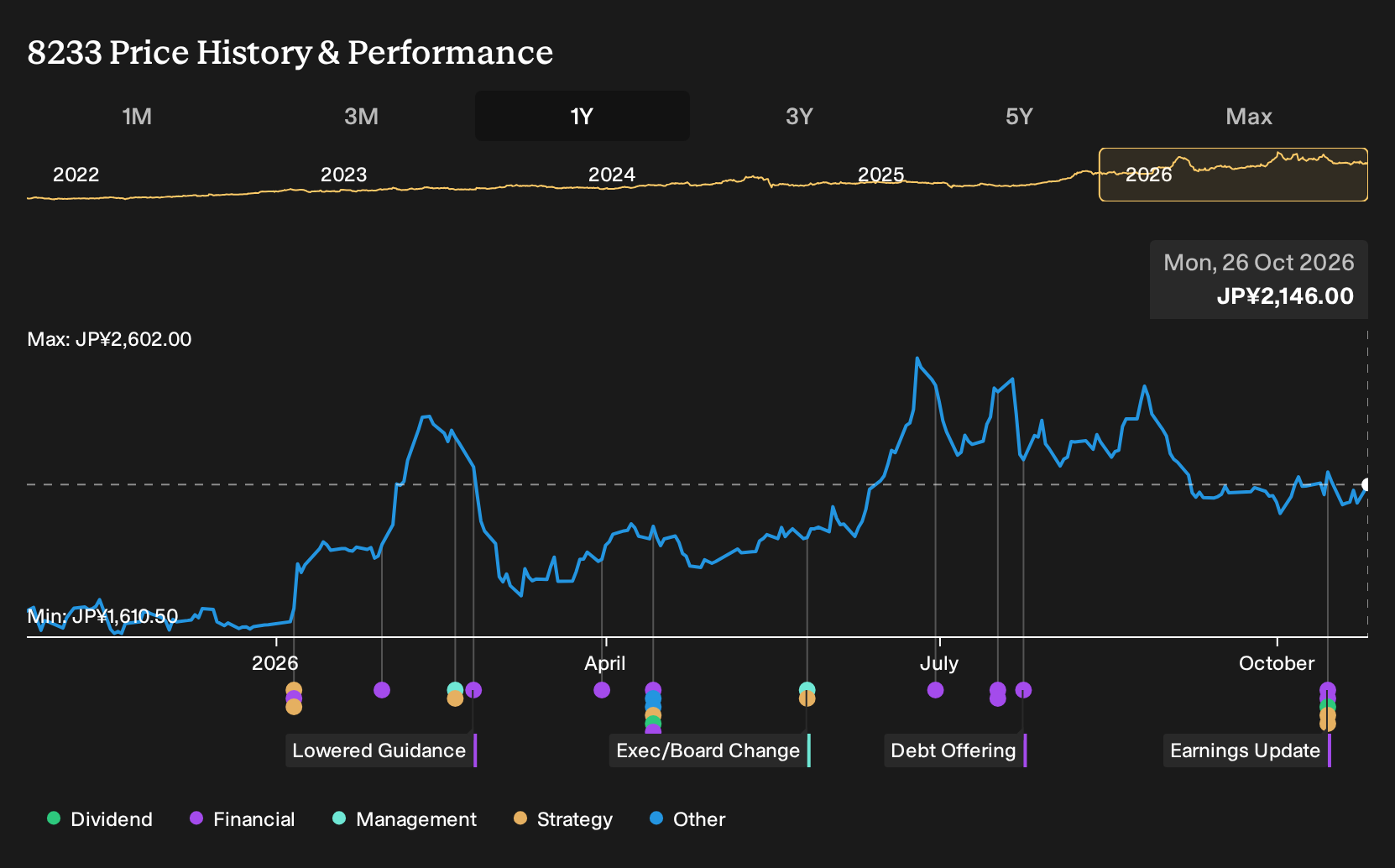The image size is (1395, 868).
Task: Select the Financial marker at the April tick
Action: pyautogui.click(x=602, y=690)
